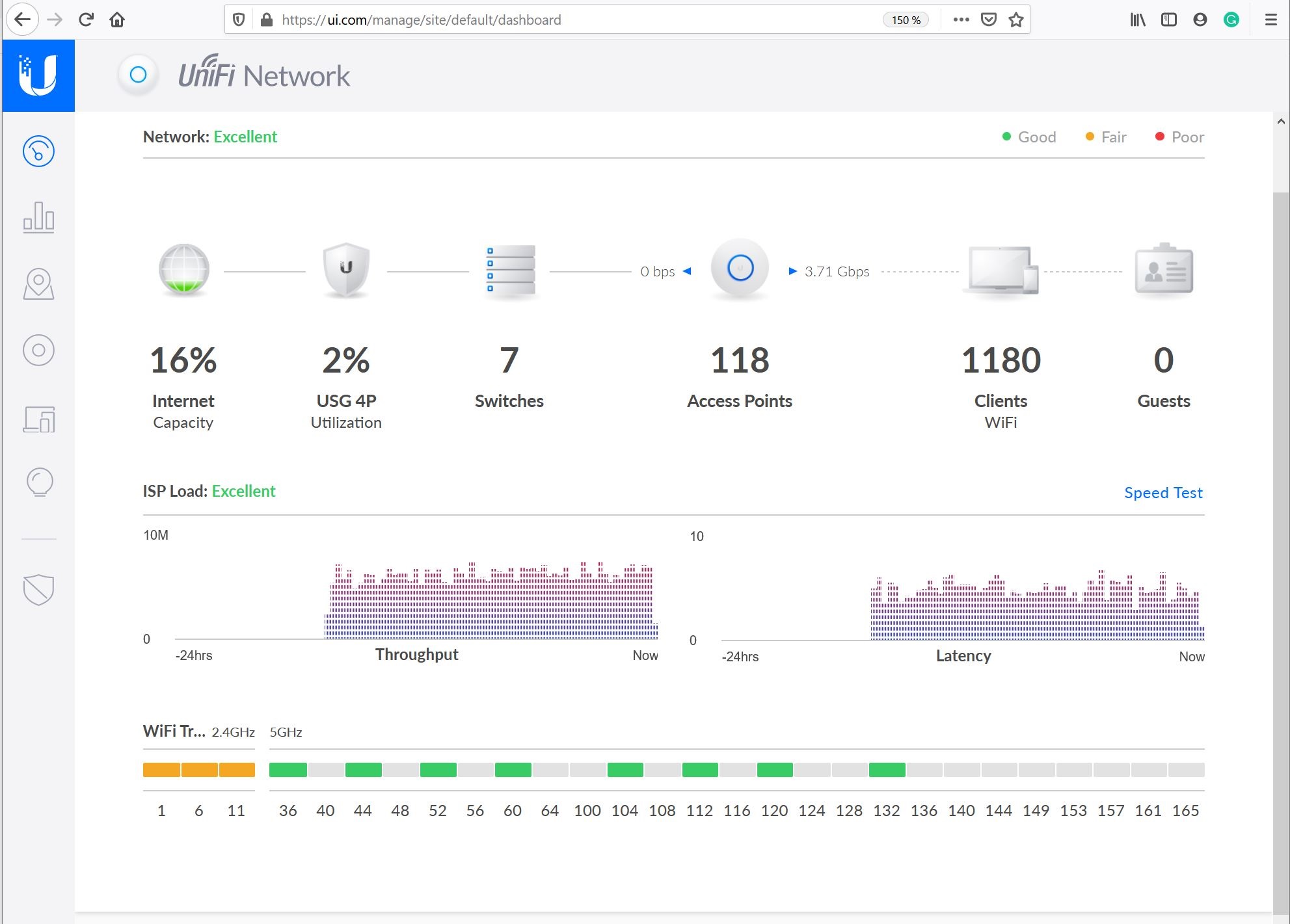Open the browser home page

coord(117,20)
